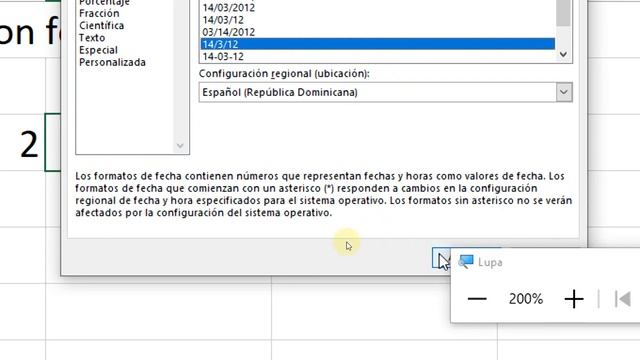640x360 pixels.
Task: Select the Personalizada category
Action: 112,62
